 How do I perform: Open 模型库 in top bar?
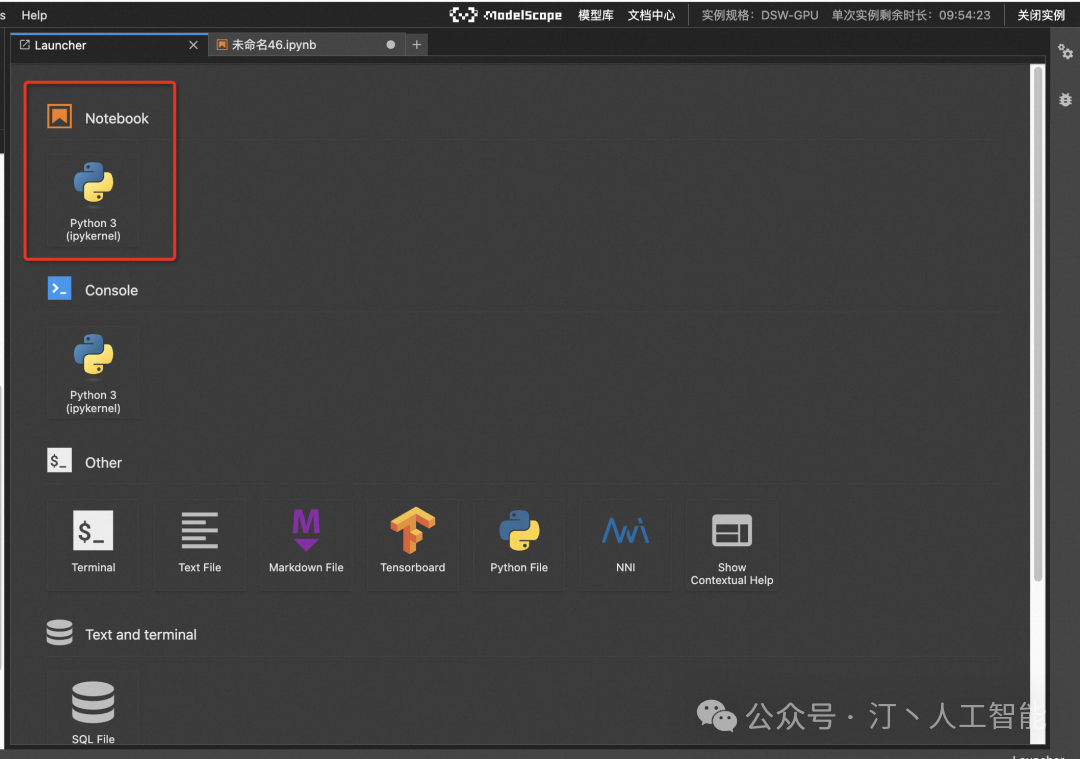tap(596, 15)
